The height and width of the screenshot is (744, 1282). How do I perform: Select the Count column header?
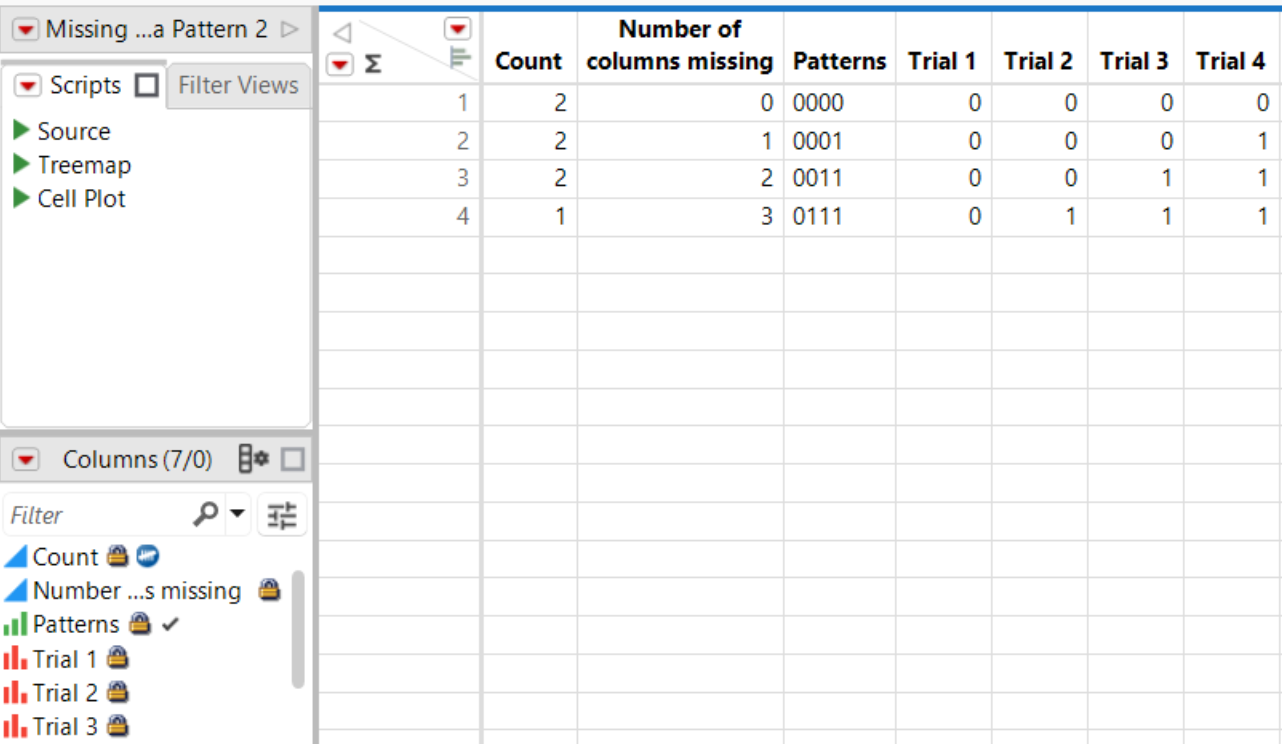click(x=529, y=61)
